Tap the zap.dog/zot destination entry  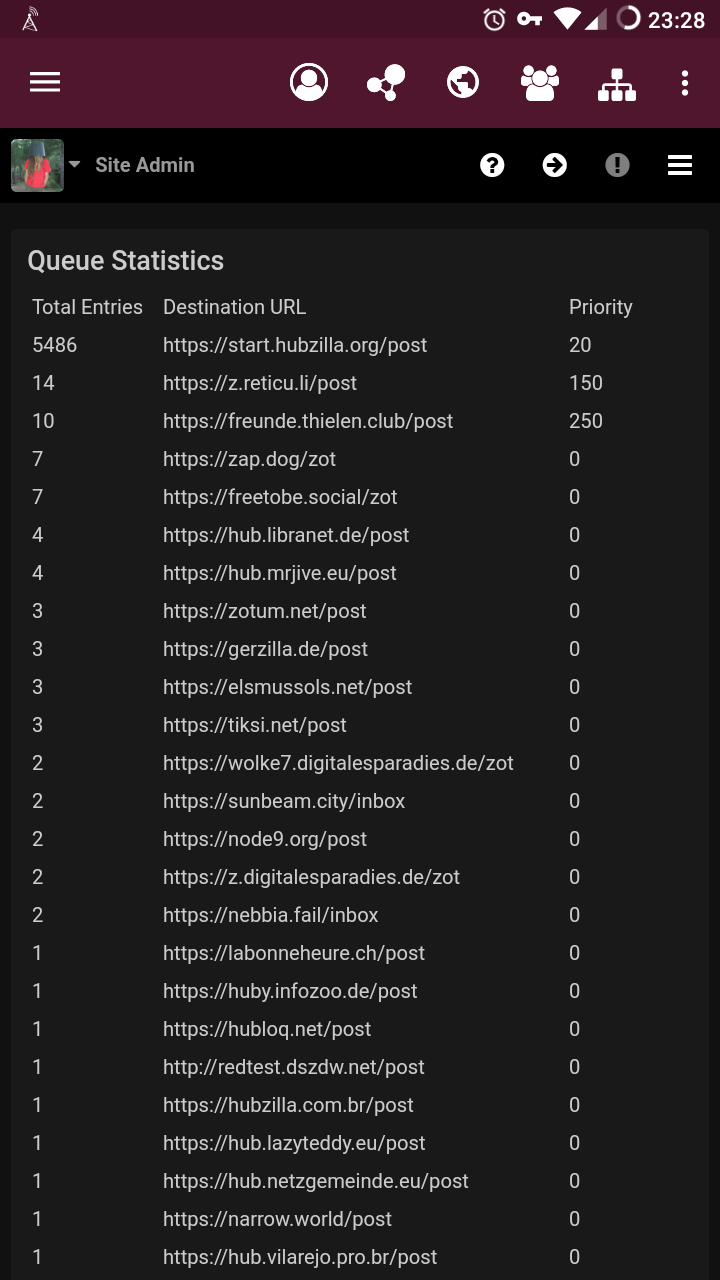[x=249, y=459]
